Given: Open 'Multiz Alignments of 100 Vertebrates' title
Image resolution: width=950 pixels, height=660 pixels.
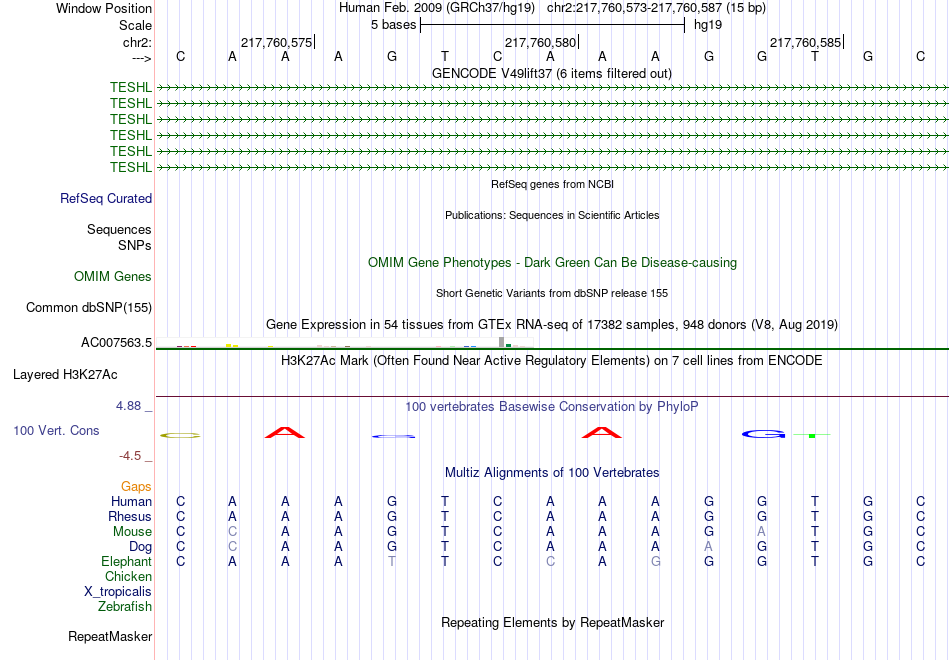Looking at the screenshot, I should click(552, 473).
